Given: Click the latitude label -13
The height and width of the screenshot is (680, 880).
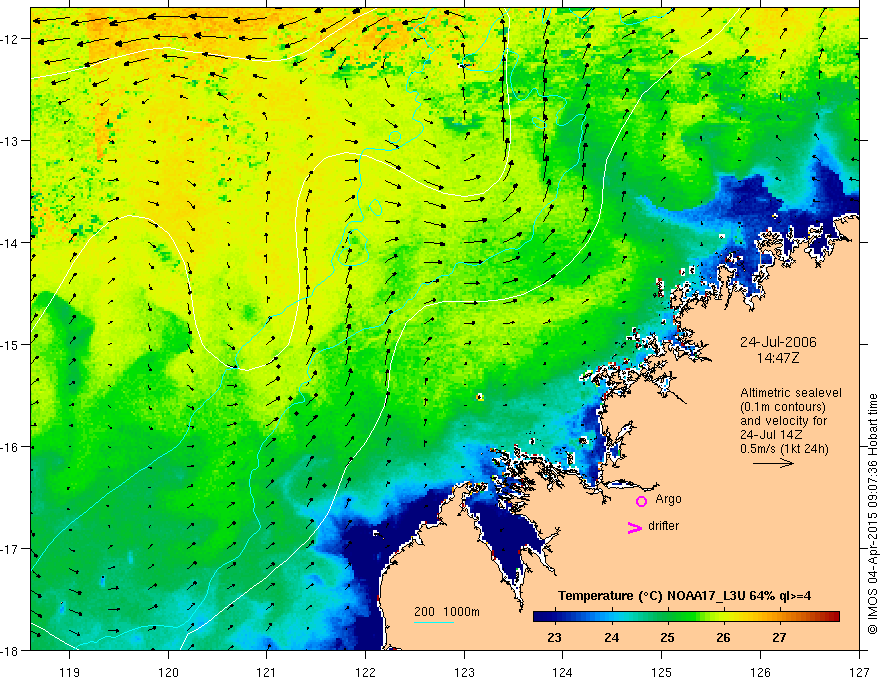Looking at the screenshot, I should point(10,141).
